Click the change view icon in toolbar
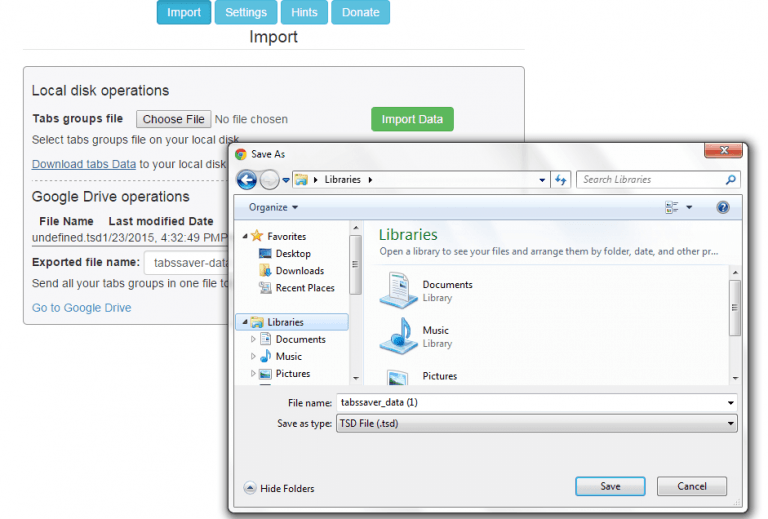Screen dimensions: 768x519 pyautogui.click(x=672, y=207)
